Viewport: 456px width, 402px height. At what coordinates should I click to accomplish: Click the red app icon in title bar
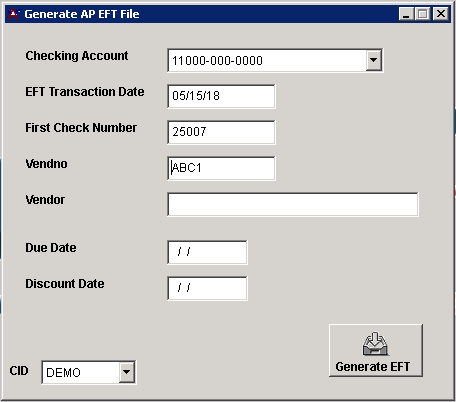tap(14, 14)
